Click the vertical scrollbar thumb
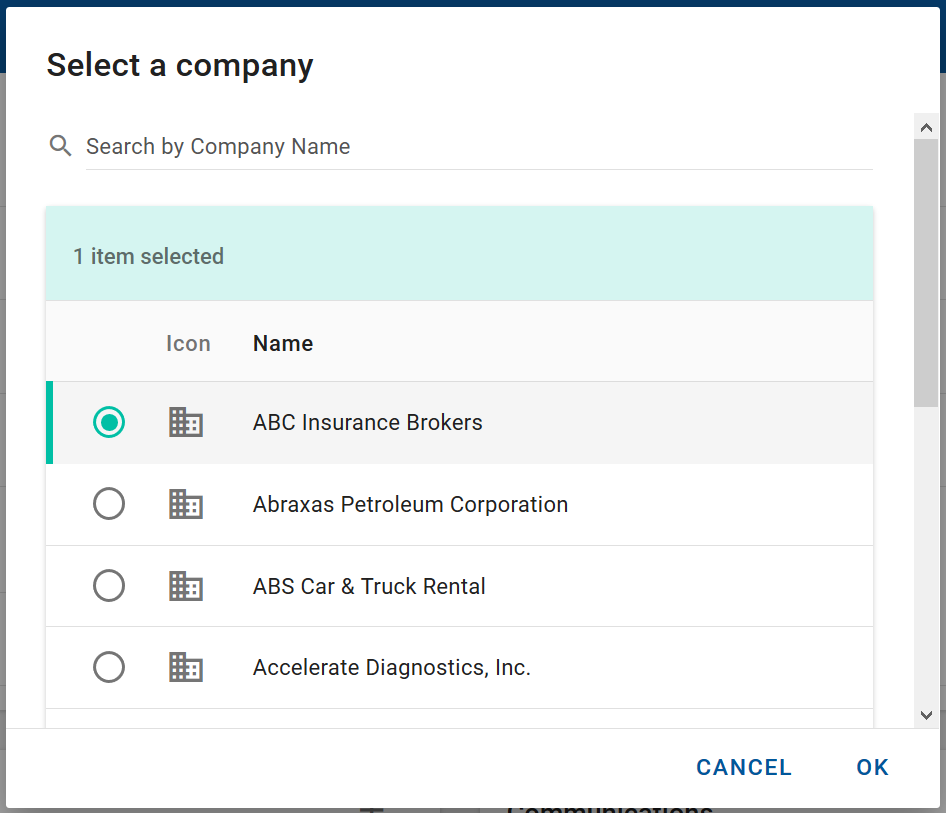Screen dimensions: 946x813 click(x=926, y=270)
